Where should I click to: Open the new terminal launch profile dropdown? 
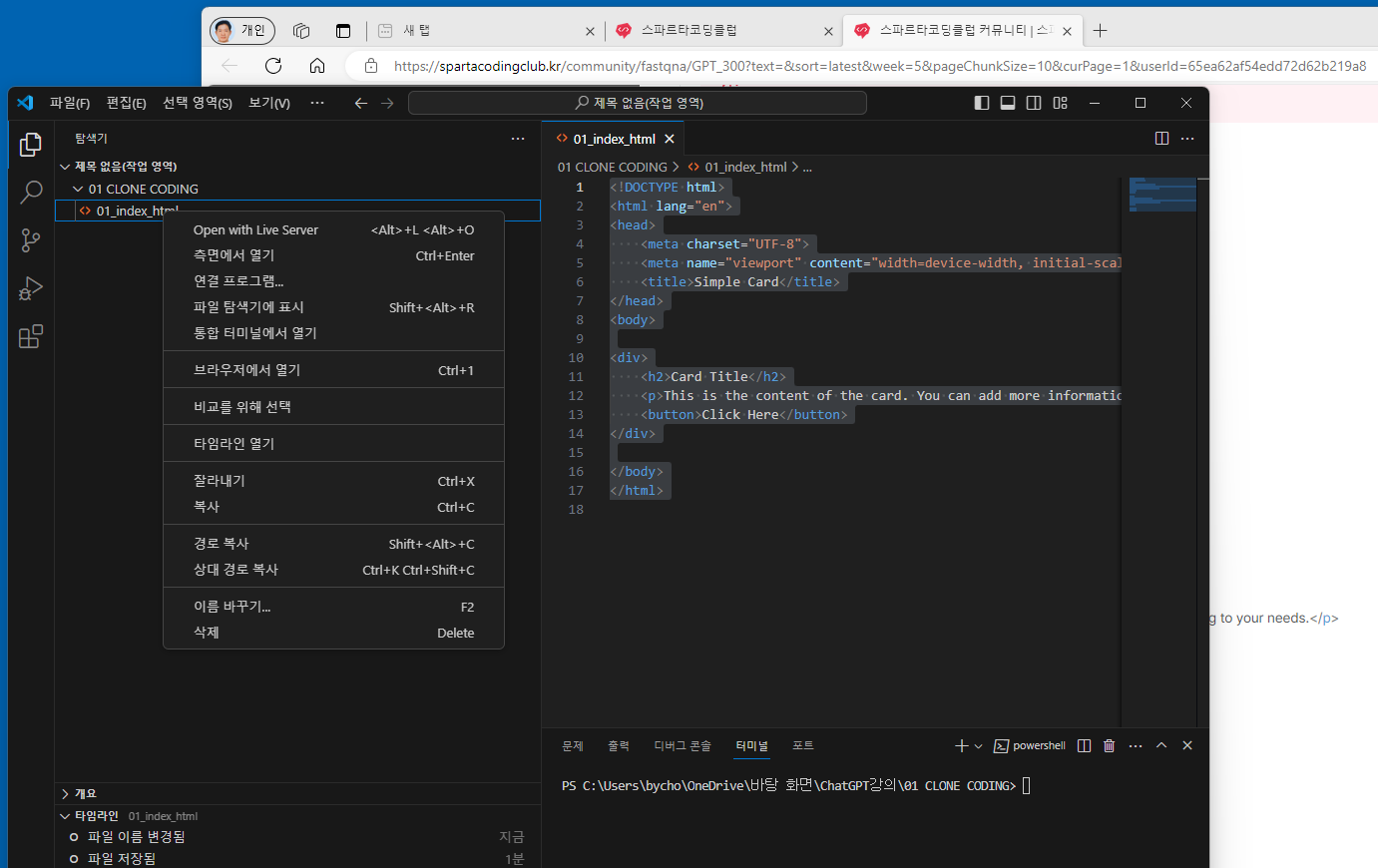(x=978, y=745)
